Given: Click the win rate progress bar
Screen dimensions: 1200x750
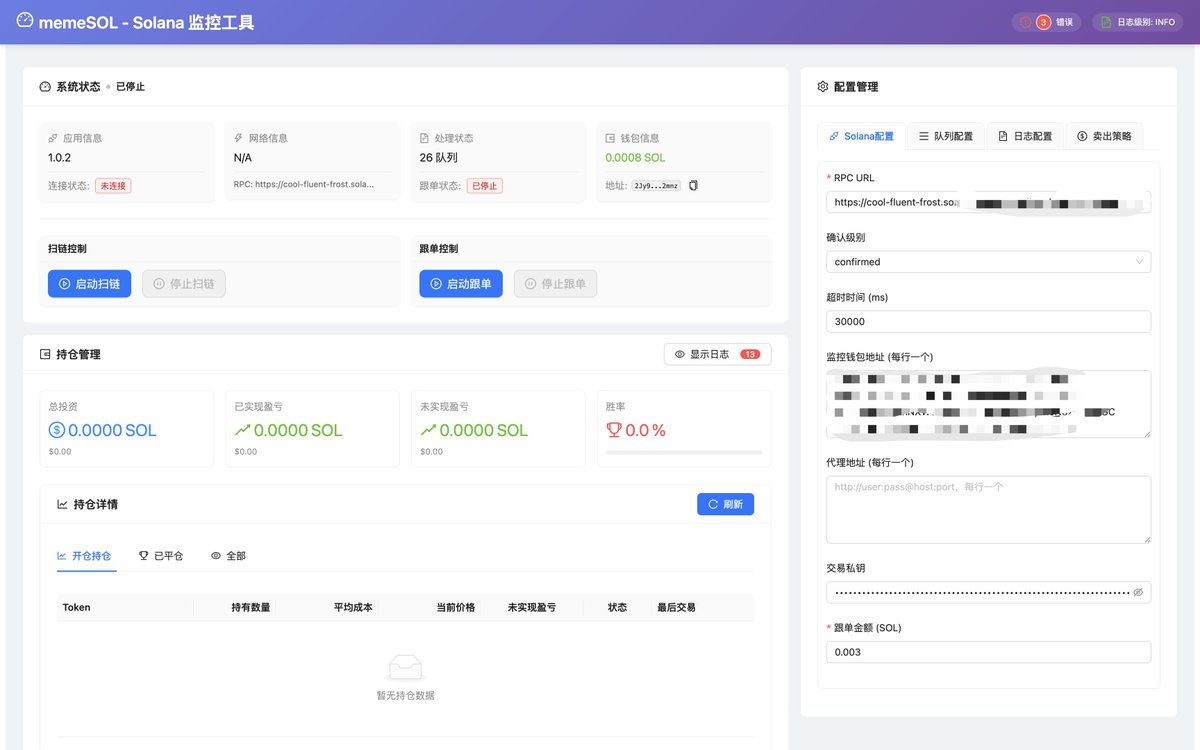Looking at the screenshot, I should (x=684, y=453).
